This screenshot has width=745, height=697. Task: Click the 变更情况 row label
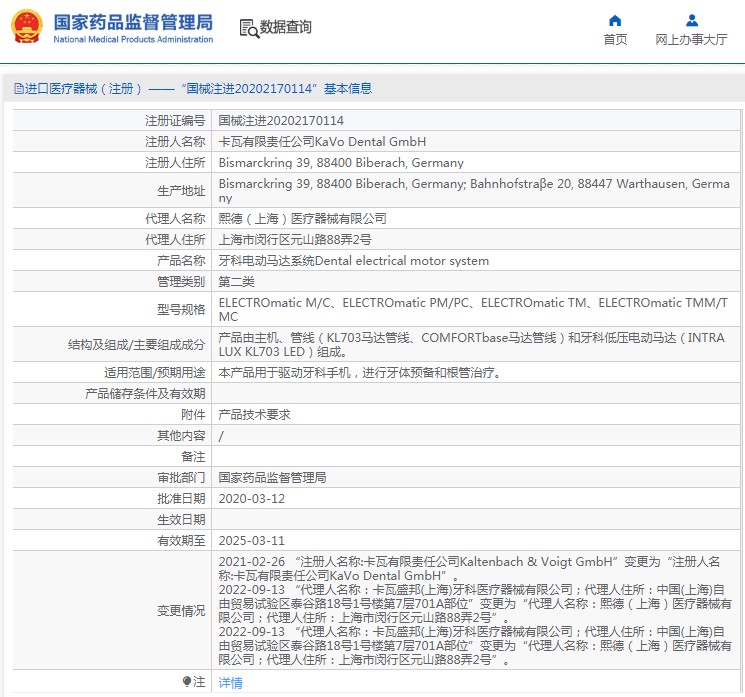pos(181,611)
